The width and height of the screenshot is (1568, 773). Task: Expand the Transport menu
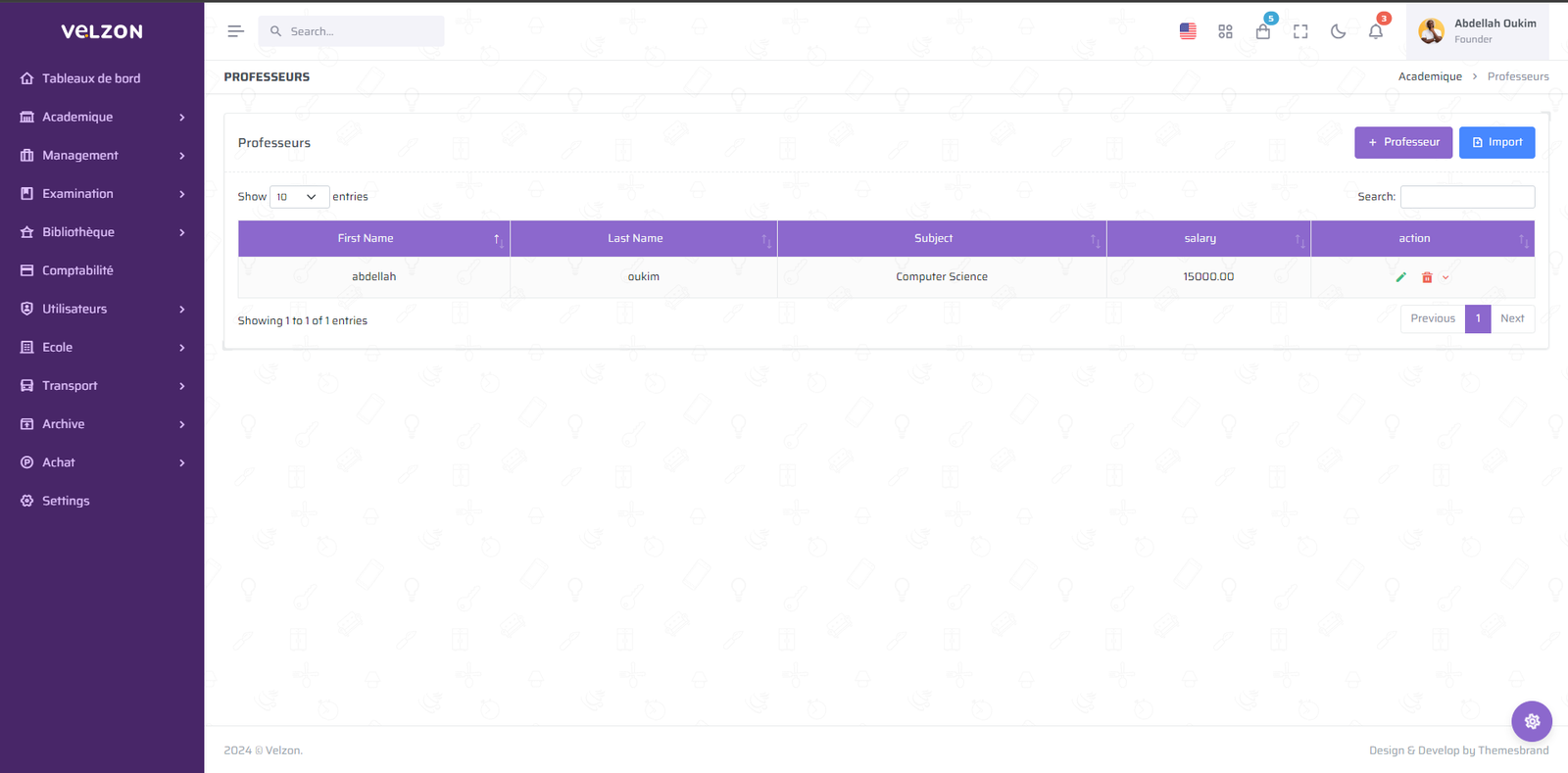tap(102, 385)
